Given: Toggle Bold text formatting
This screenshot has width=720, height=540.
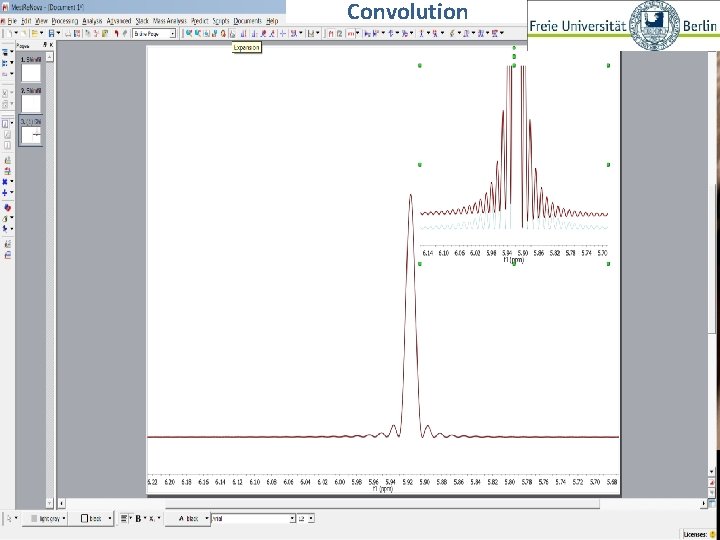Looking at the screenshot, I should [138, 518].
